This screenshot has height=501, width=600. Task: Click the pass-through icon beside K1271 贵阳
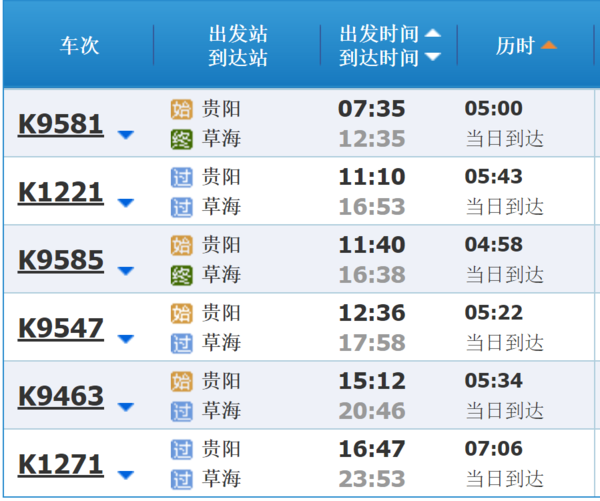(181, 449)
